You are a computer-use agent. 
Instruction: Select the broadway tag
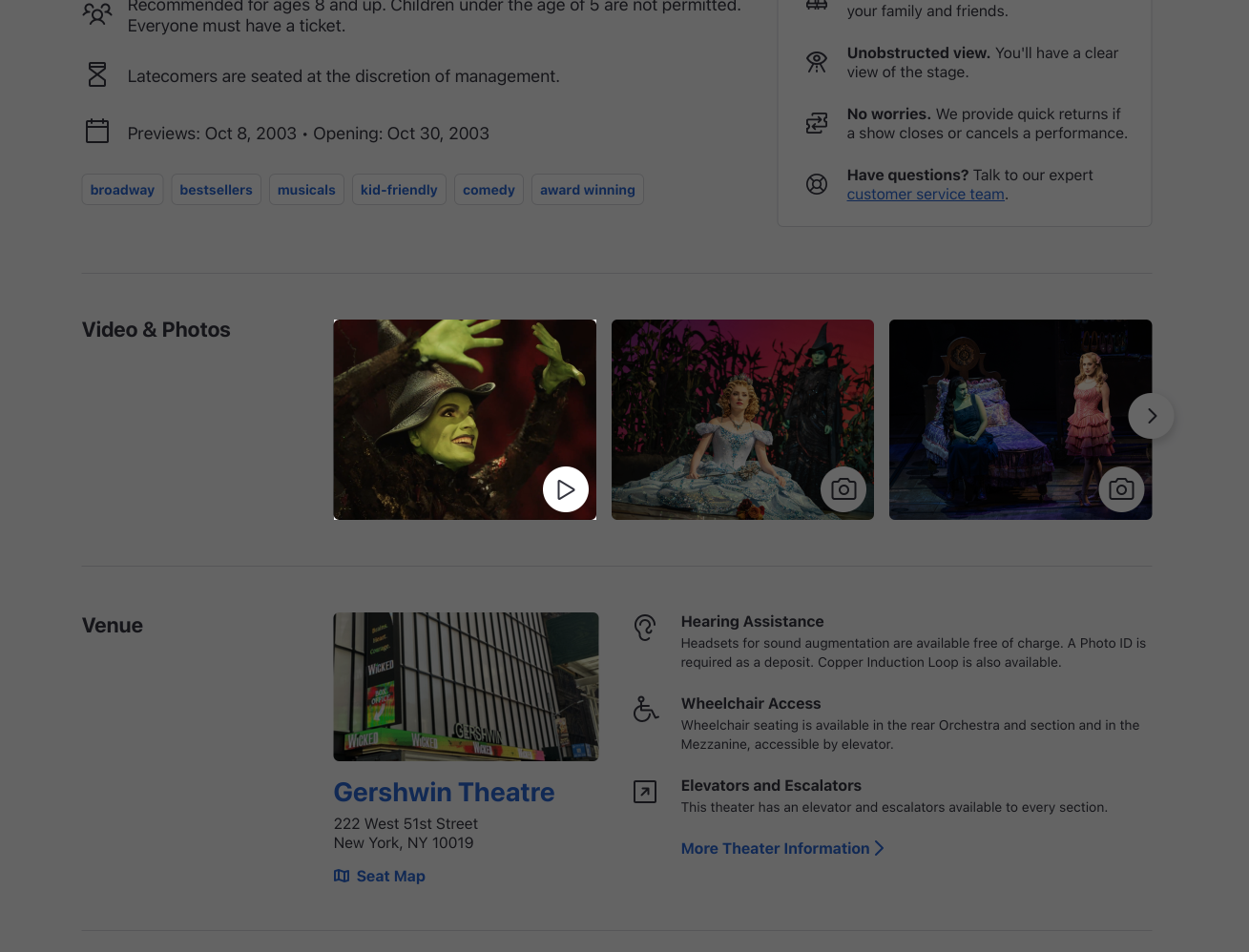pos(122,190)
